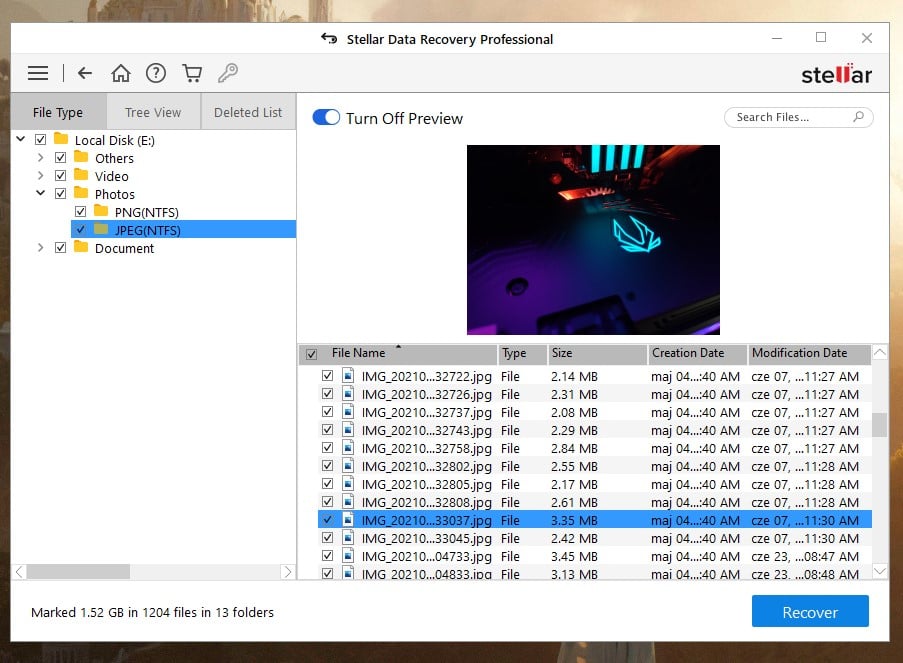The image size is (903, 663).
Task: Collapse the Local Disk (E:) tree node
Action: click(x=21, y=139)
